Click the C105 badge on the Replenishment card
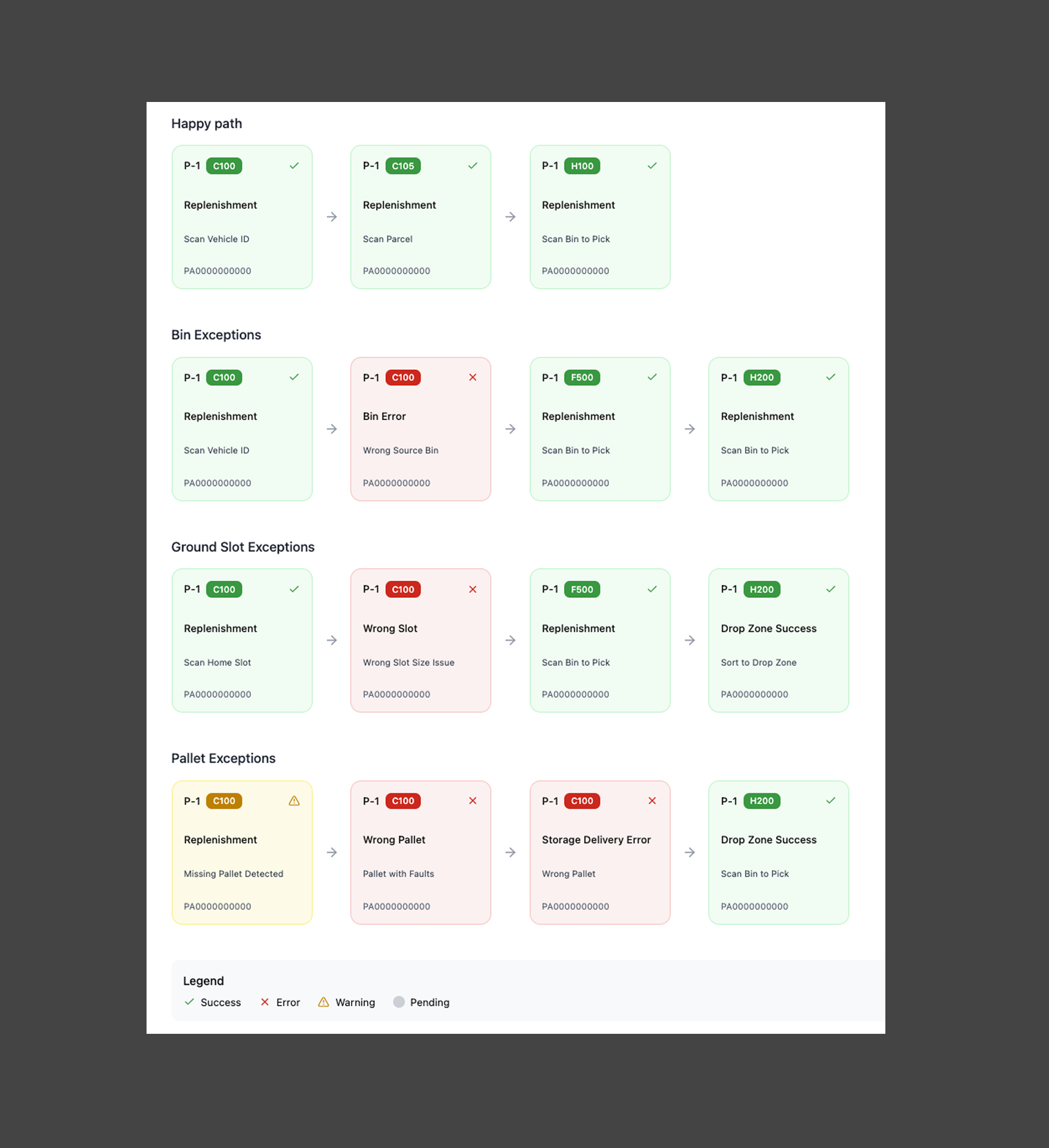 click(x=403, y=165)
